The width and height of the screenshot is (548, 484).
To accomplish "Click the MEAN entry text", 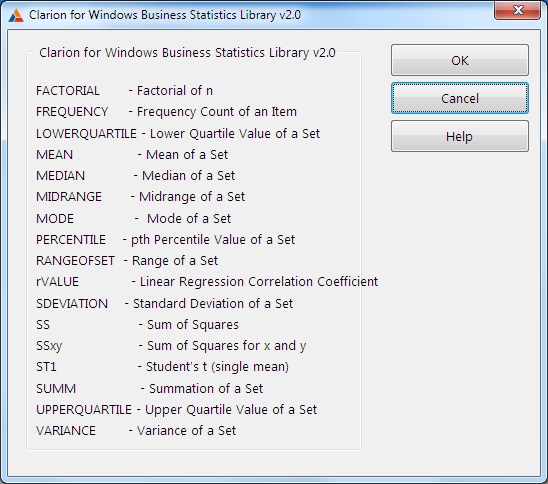I will pos(132,154).
